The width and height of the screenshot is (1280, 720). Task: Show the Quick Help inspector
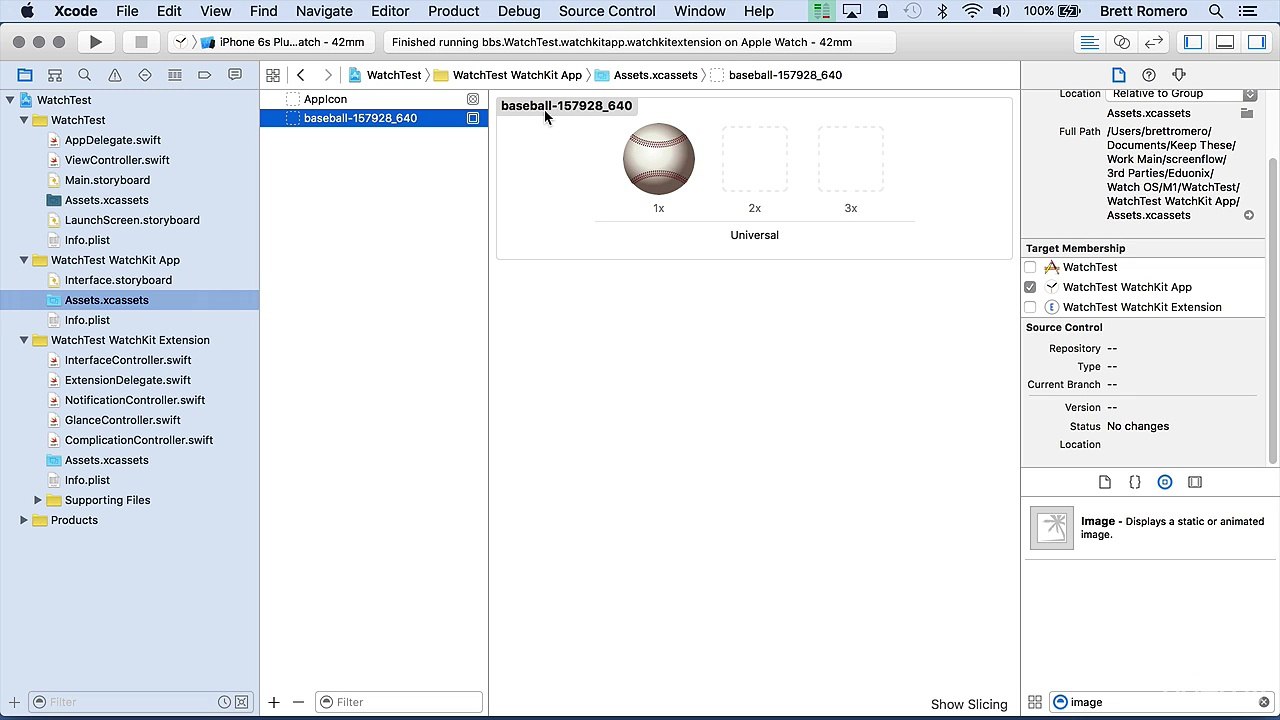pyautogui.click(x=1149, y=75)
